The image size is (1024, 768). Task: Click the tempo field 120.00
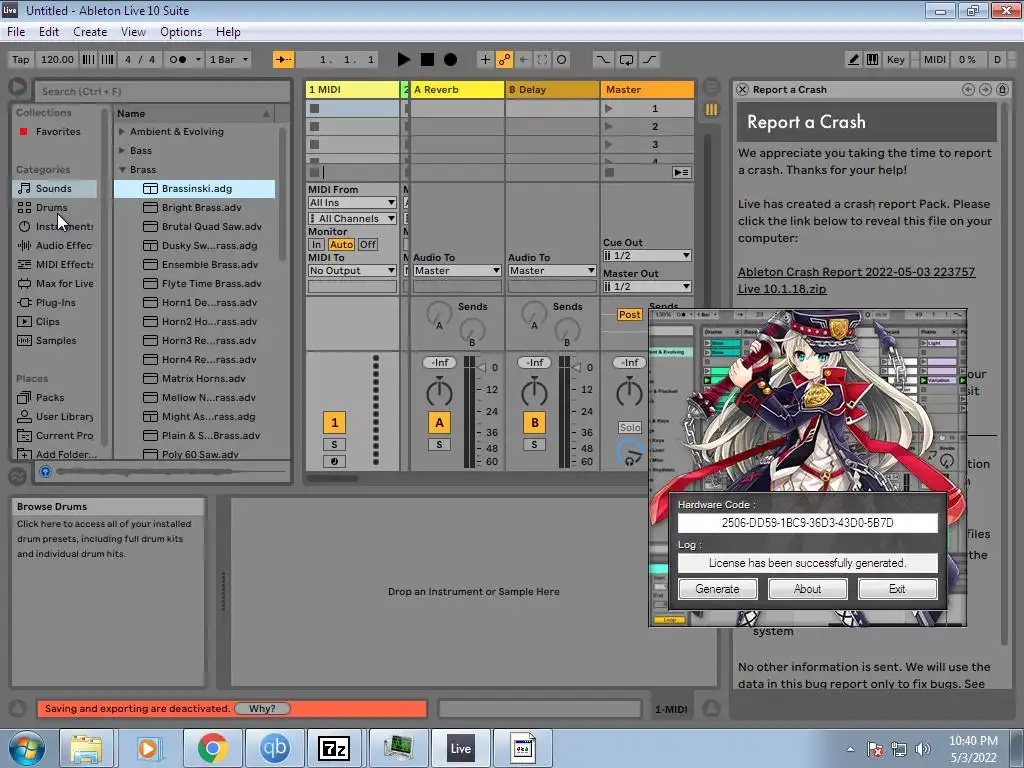click(x=57, y=59)
